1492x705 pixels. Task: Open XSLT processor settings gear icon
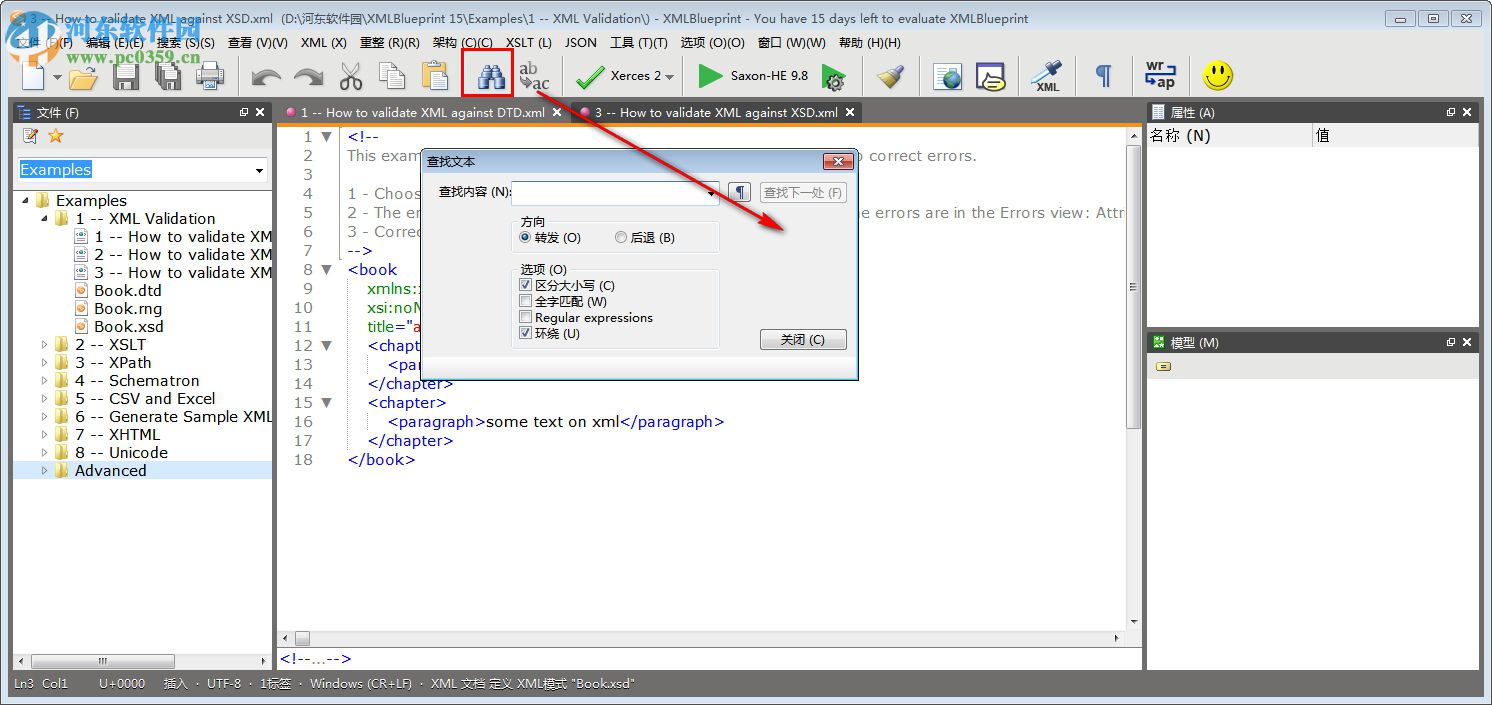835,77
